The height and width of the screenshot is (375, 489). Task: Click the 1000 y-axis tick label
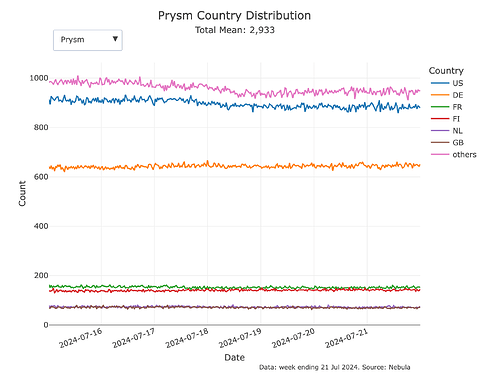pos(39,78)
